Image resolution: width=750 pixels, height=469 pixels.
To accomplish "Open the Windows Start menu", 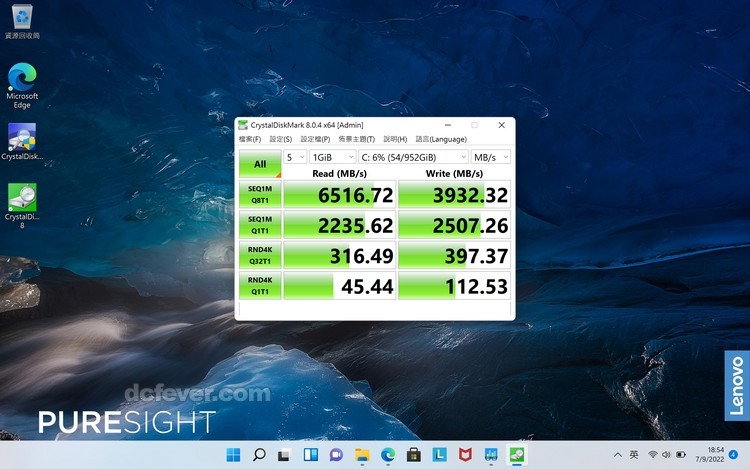I will click(x=233, y=455).
